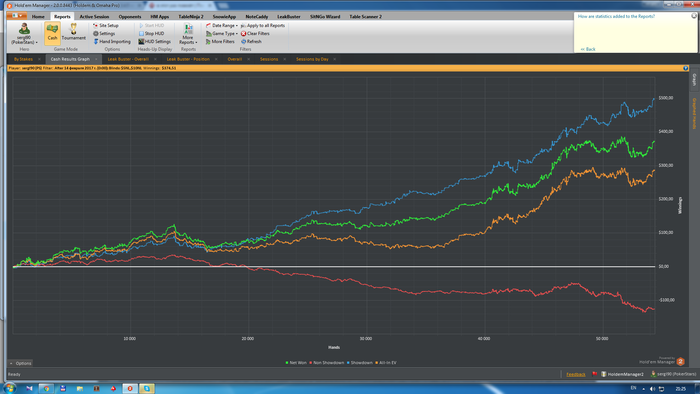
Task: Toggle the Non Showdown legend series
Action: click(327, 363)
